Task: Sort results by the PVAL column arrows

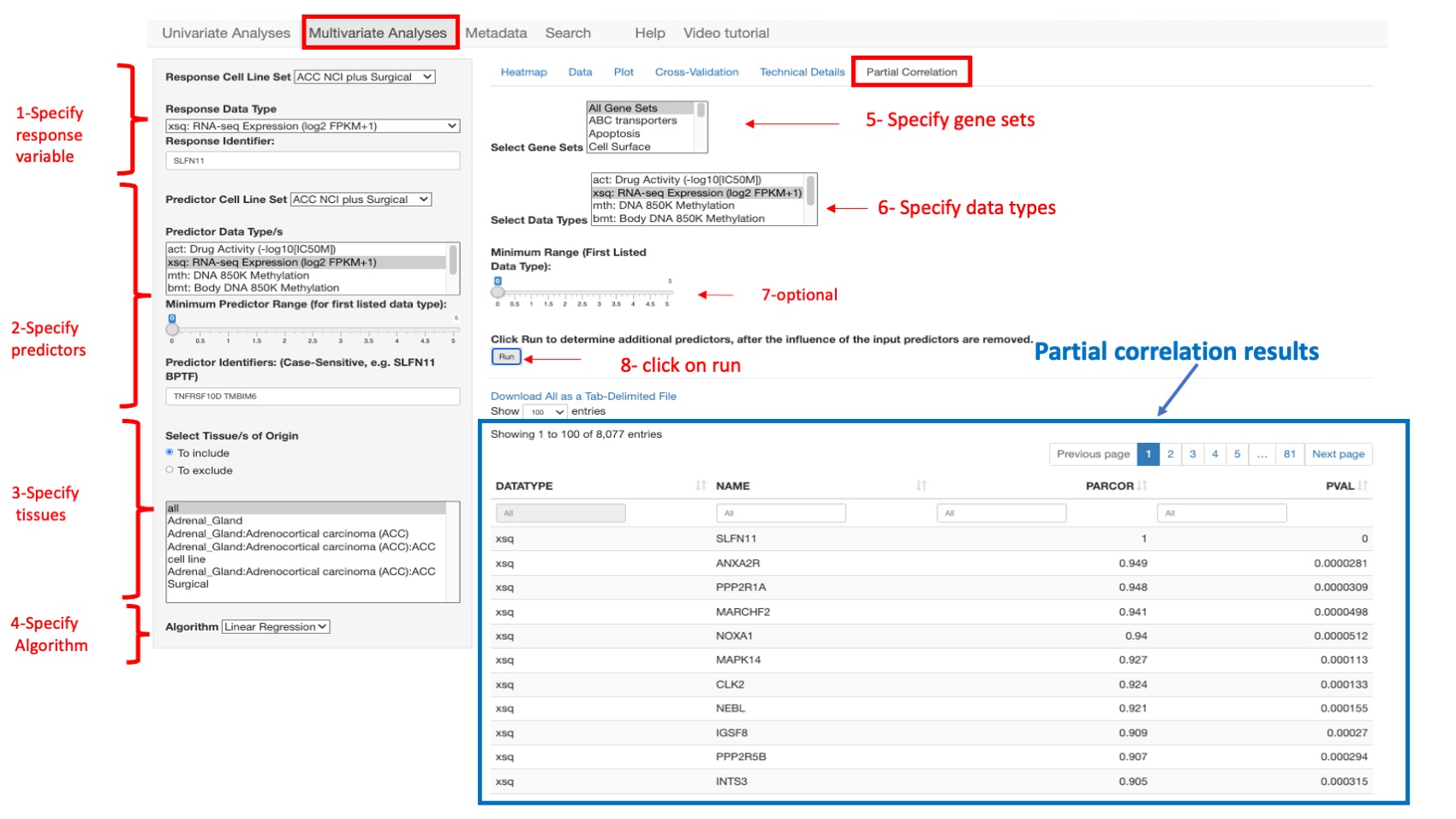Action: pos(1363,485)
